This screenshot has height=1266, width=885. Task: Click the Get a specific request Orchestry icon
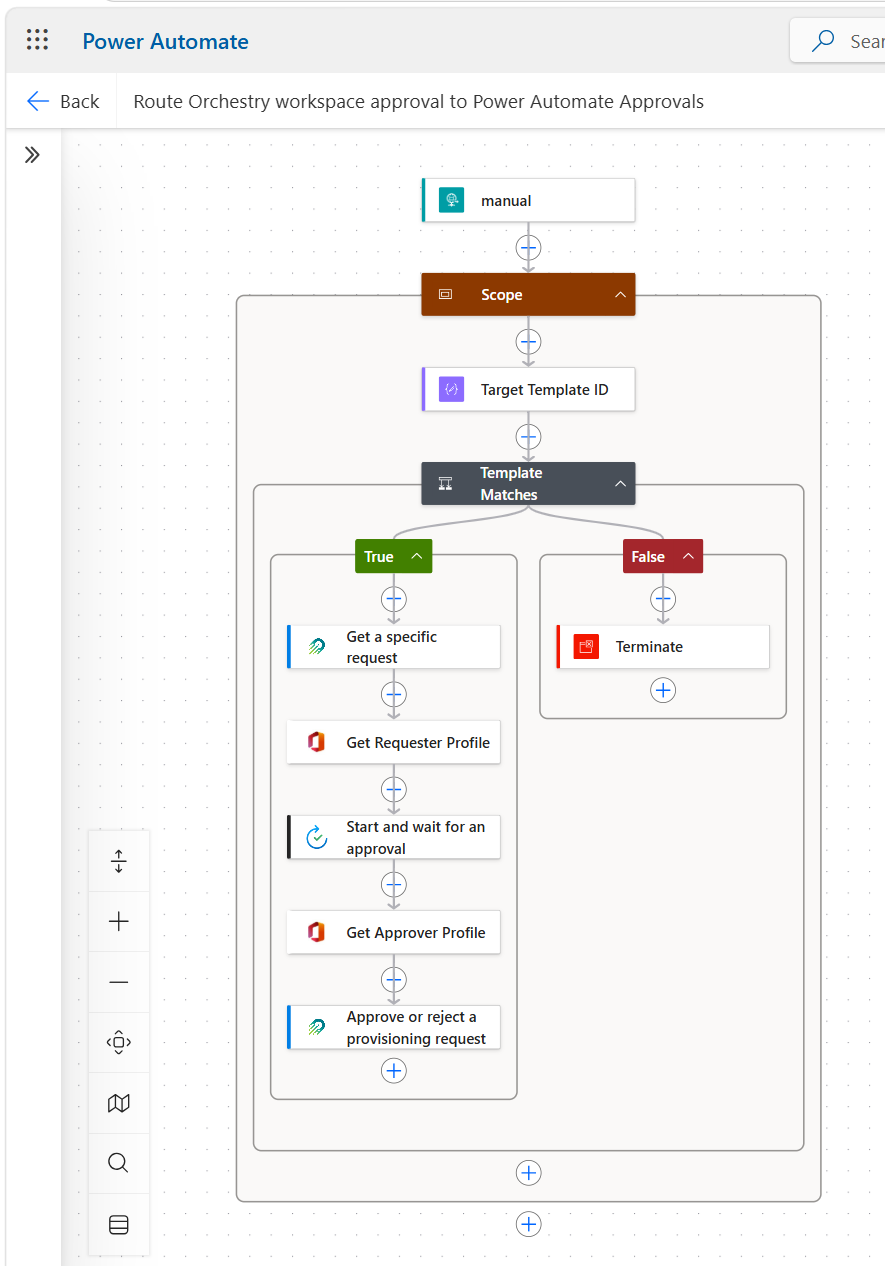coord(317,647)
